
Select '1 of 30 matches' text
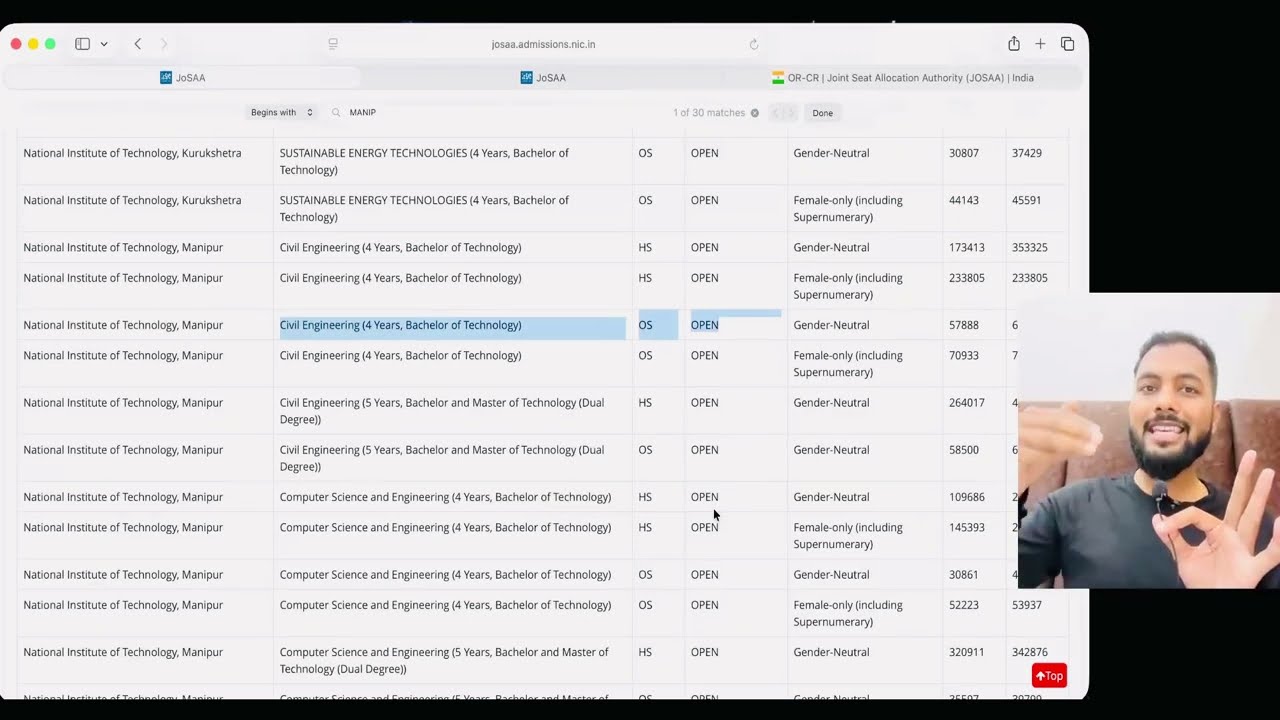[x=709, y=113]
